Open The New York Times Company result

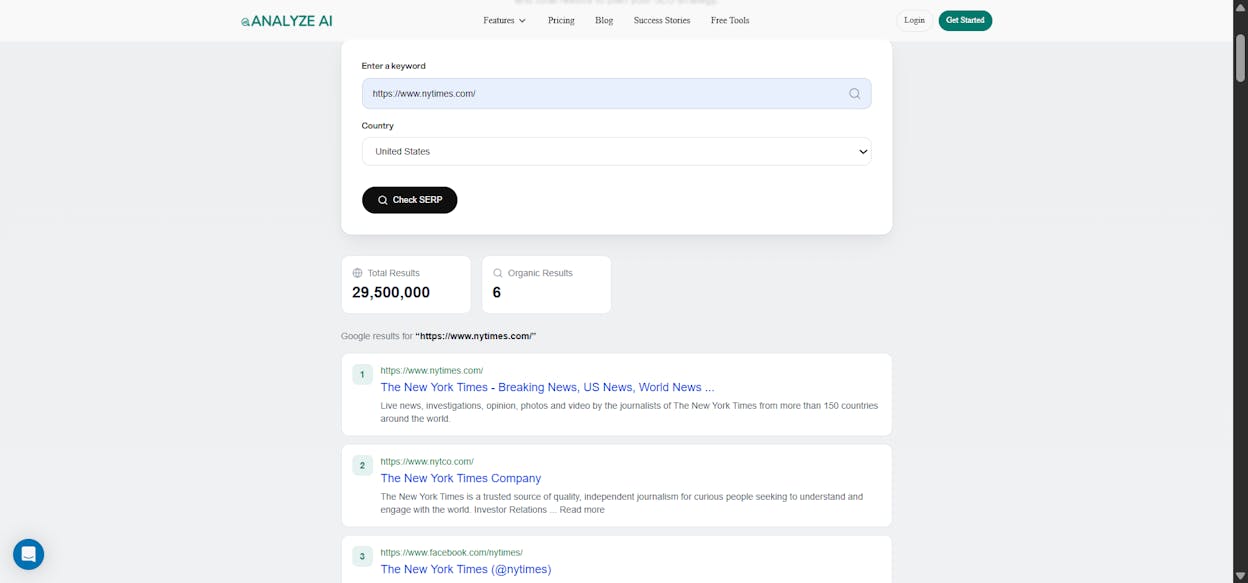pyautogui.click(x=460, y=478)
